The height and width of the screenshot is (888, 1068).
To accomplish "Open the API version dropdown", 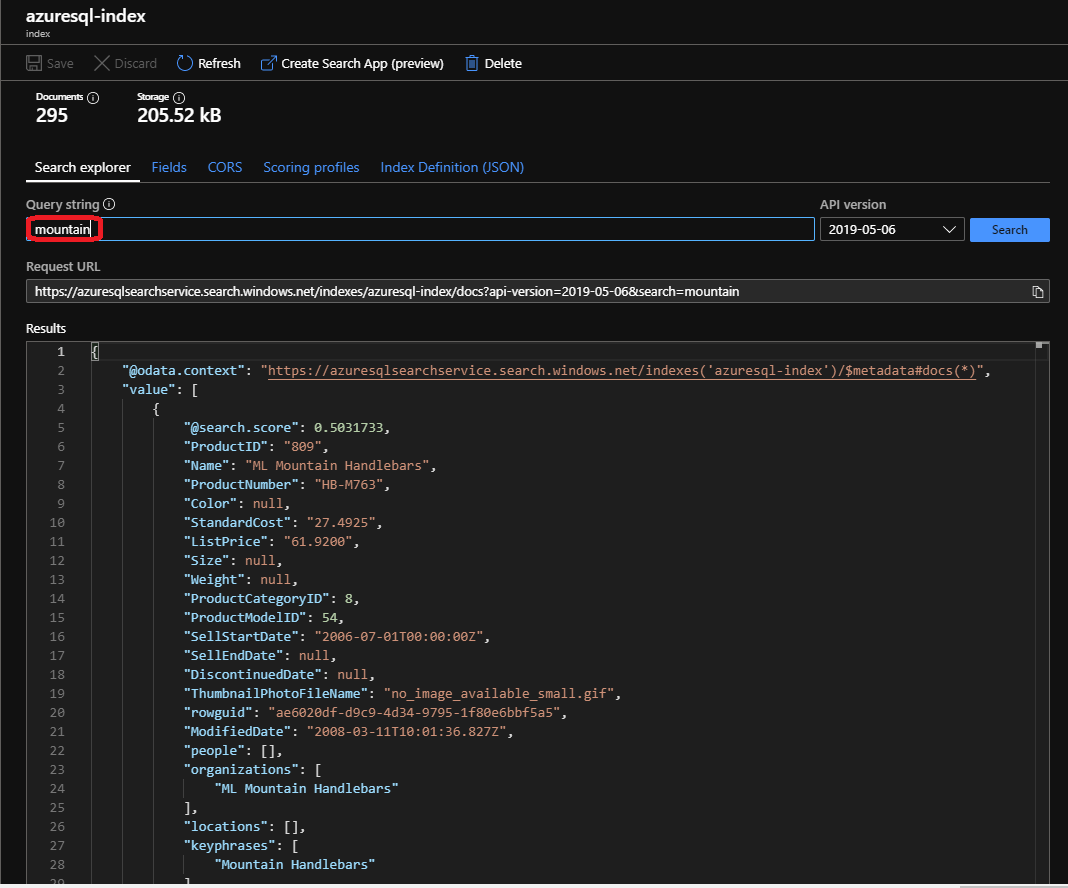I will [892, 229].
